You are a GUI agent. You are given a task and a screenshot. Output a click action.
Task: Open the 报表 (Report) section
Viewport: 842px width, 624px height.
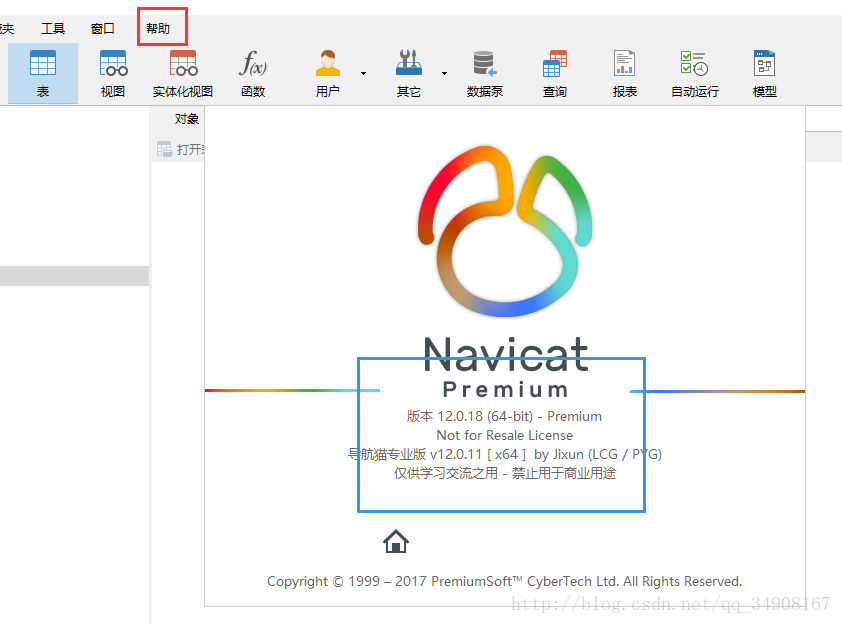point(625,74)
